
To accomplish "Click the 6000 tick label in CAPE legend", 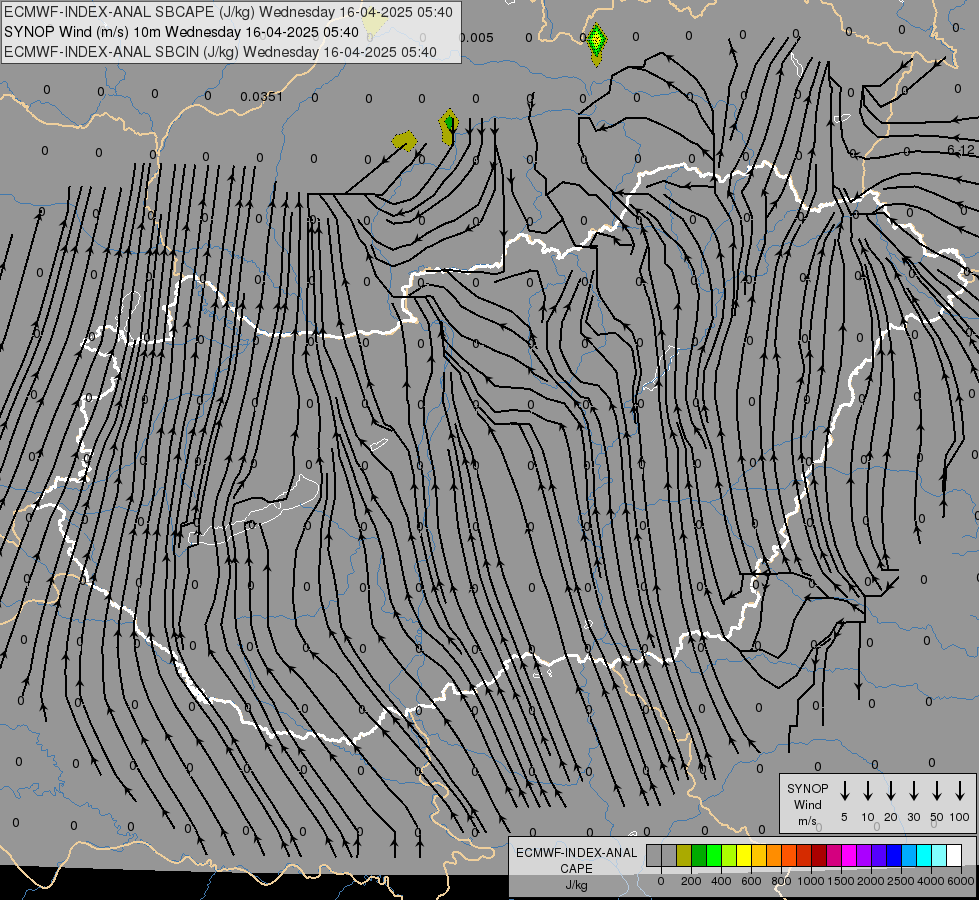I will pos(961,881).
